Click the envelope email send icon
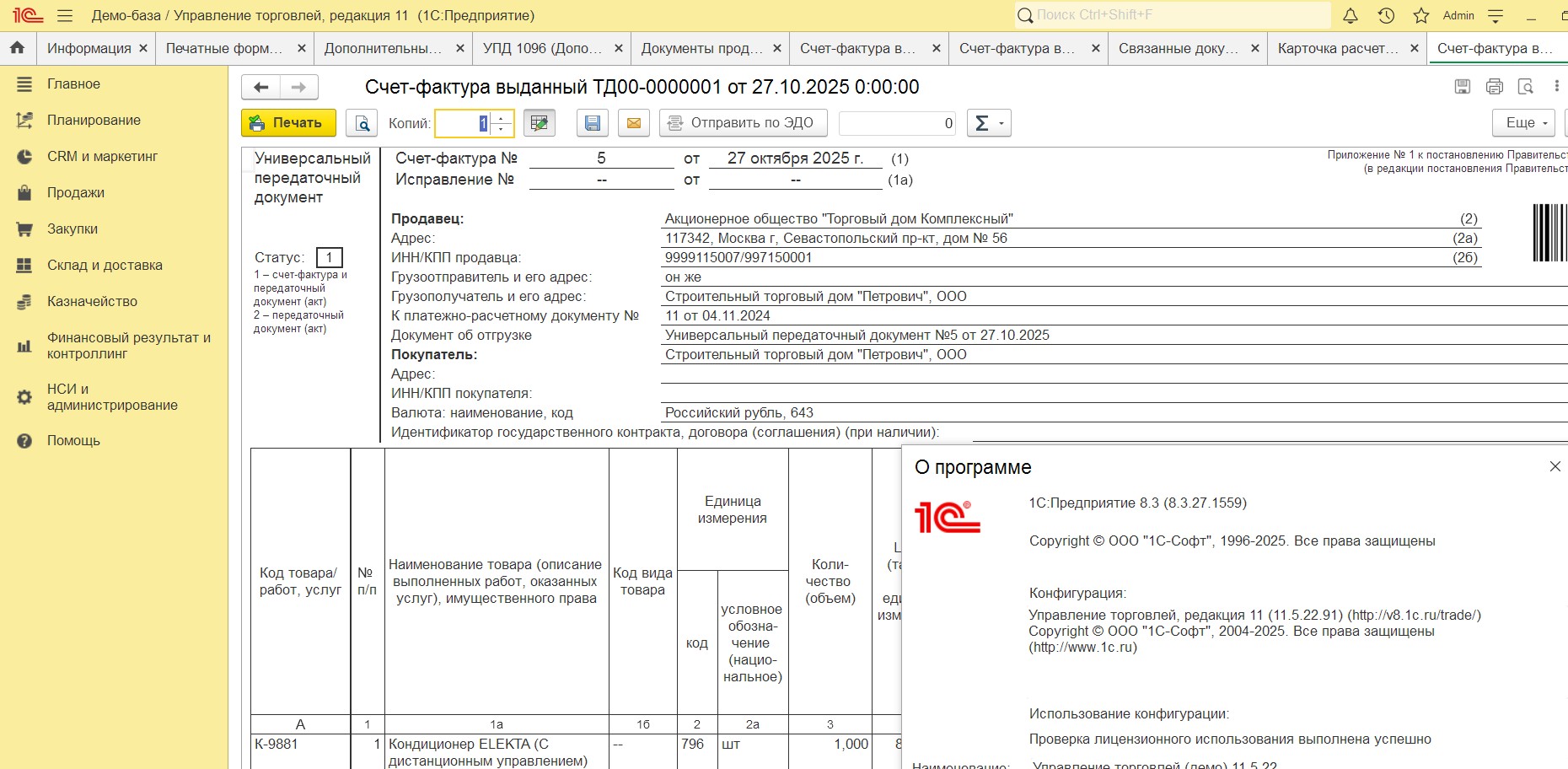The width and height of the screenshot is (1568, 769). click(634, 123)
